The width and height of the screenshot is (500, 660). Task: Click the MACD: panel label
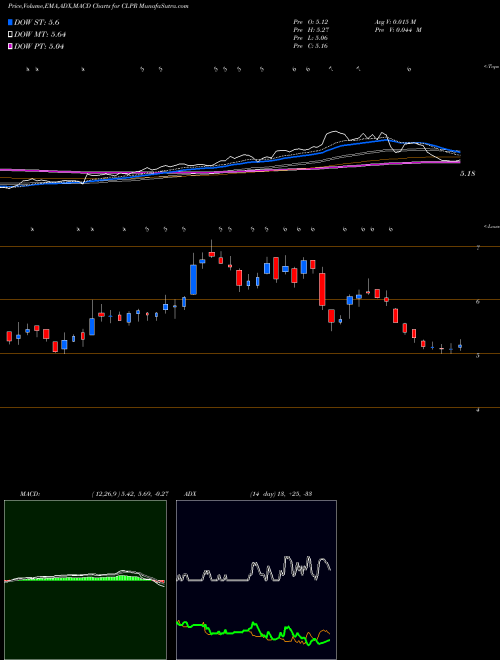(29, 494)
